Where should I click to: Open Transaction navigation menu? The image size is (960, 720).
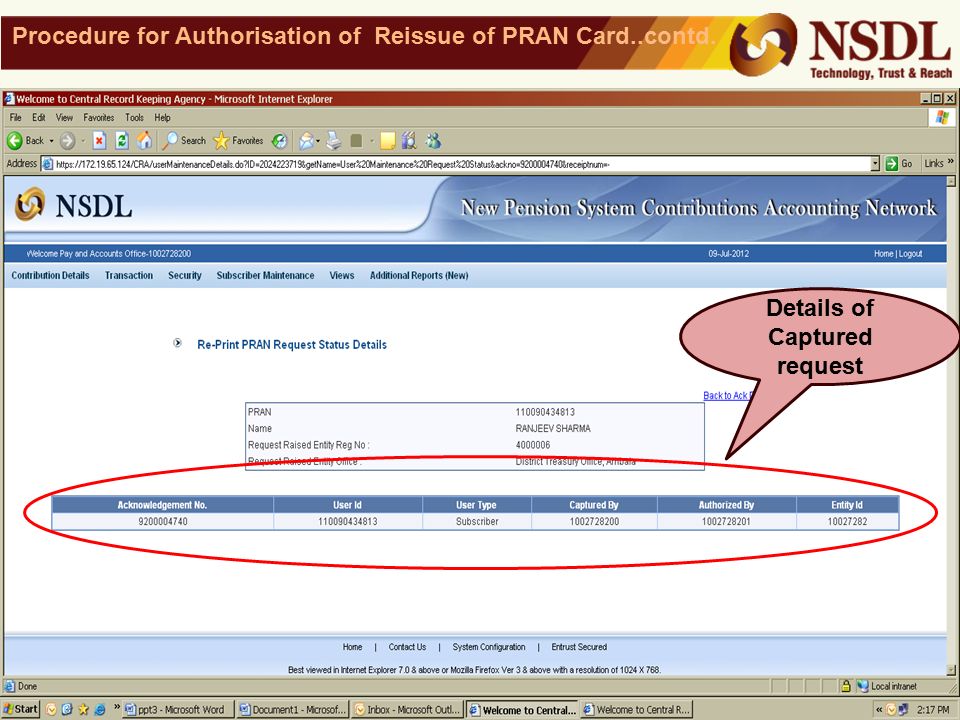(129, 276)
